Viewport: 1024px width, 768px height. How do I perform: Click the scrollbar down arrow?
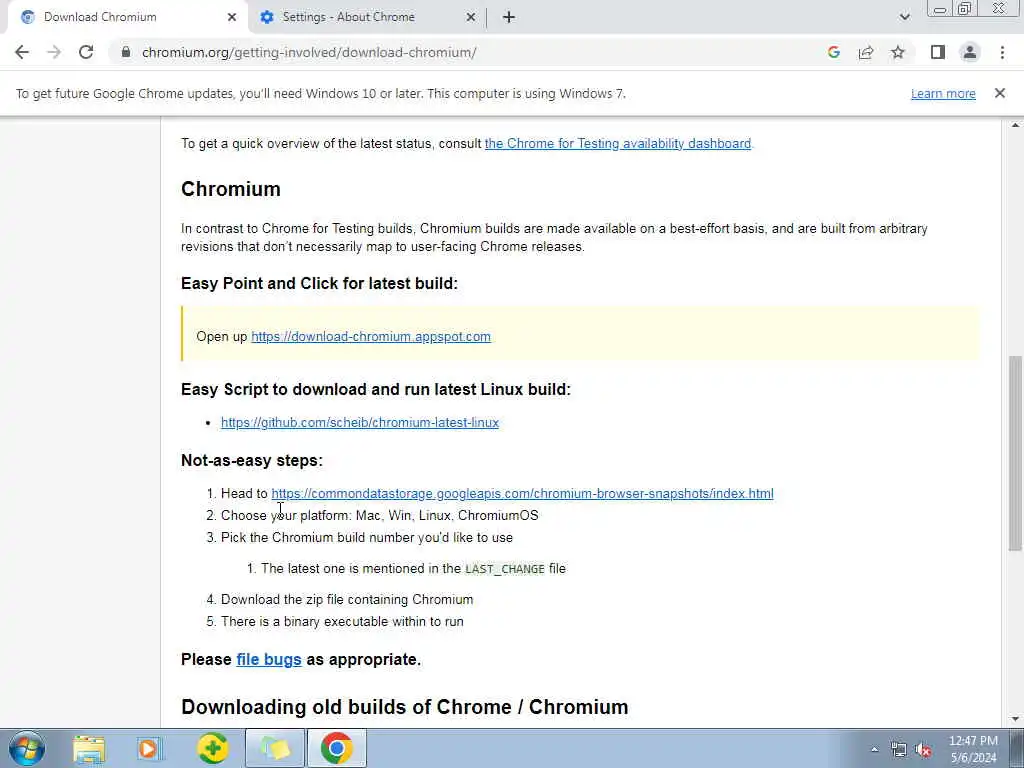point(1015,720)
